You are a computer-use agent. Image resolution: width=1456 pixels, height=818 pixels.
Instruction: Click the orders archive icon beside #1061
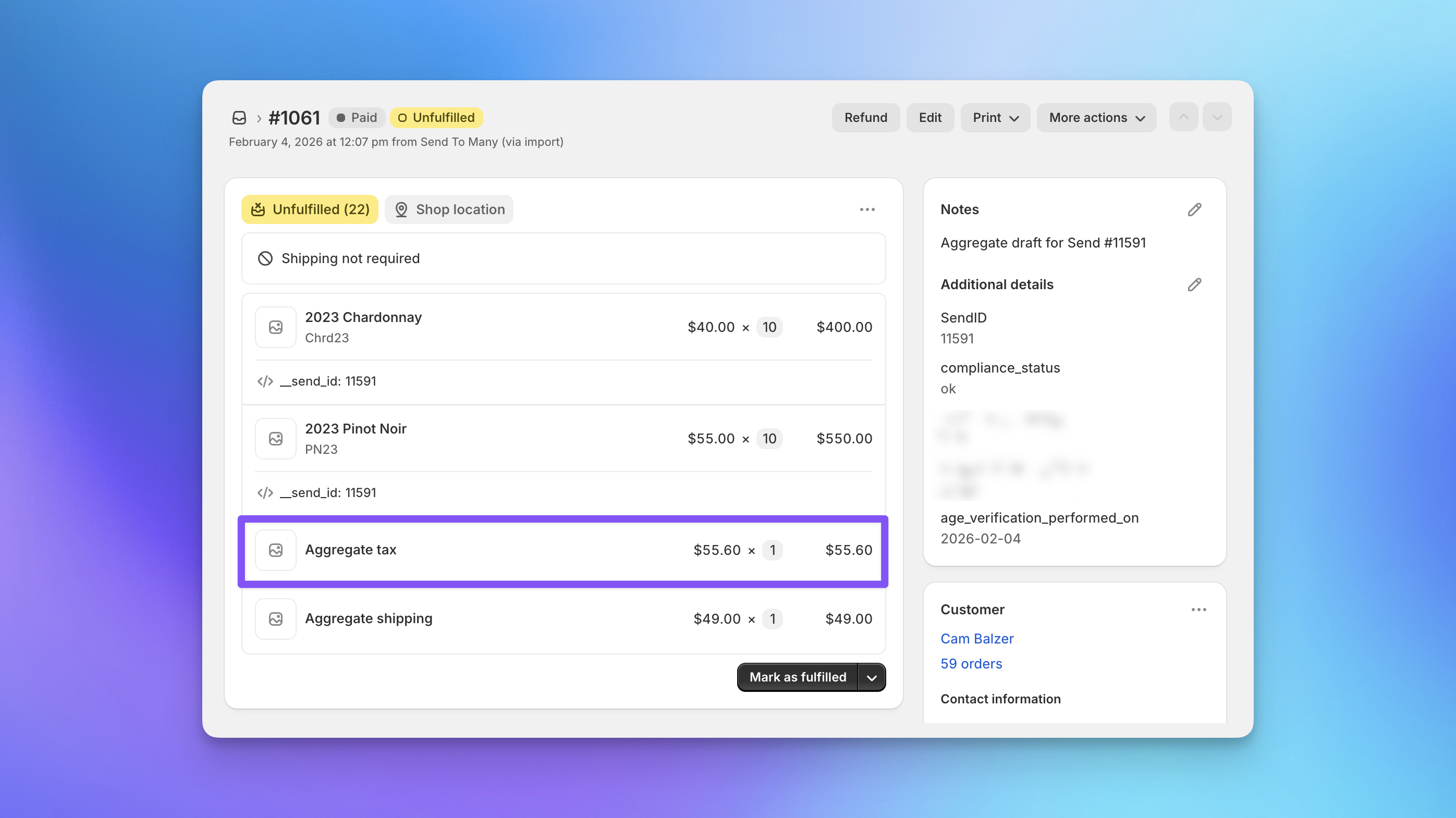tap(240, 118)
